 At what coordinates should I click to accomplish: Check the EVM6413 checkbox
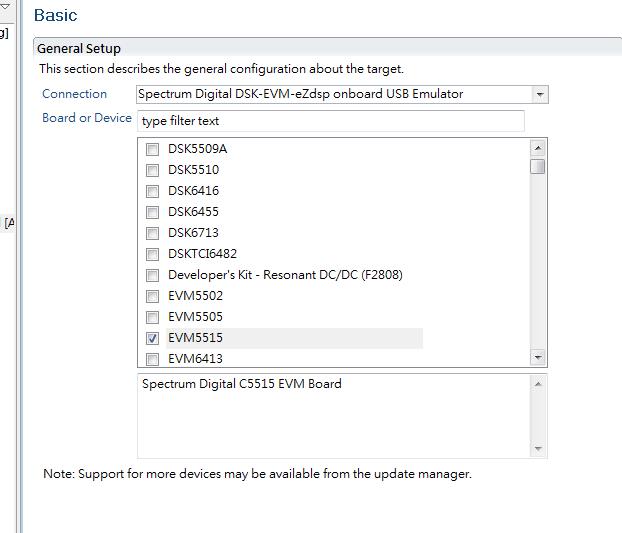click(x=152, y=359)
